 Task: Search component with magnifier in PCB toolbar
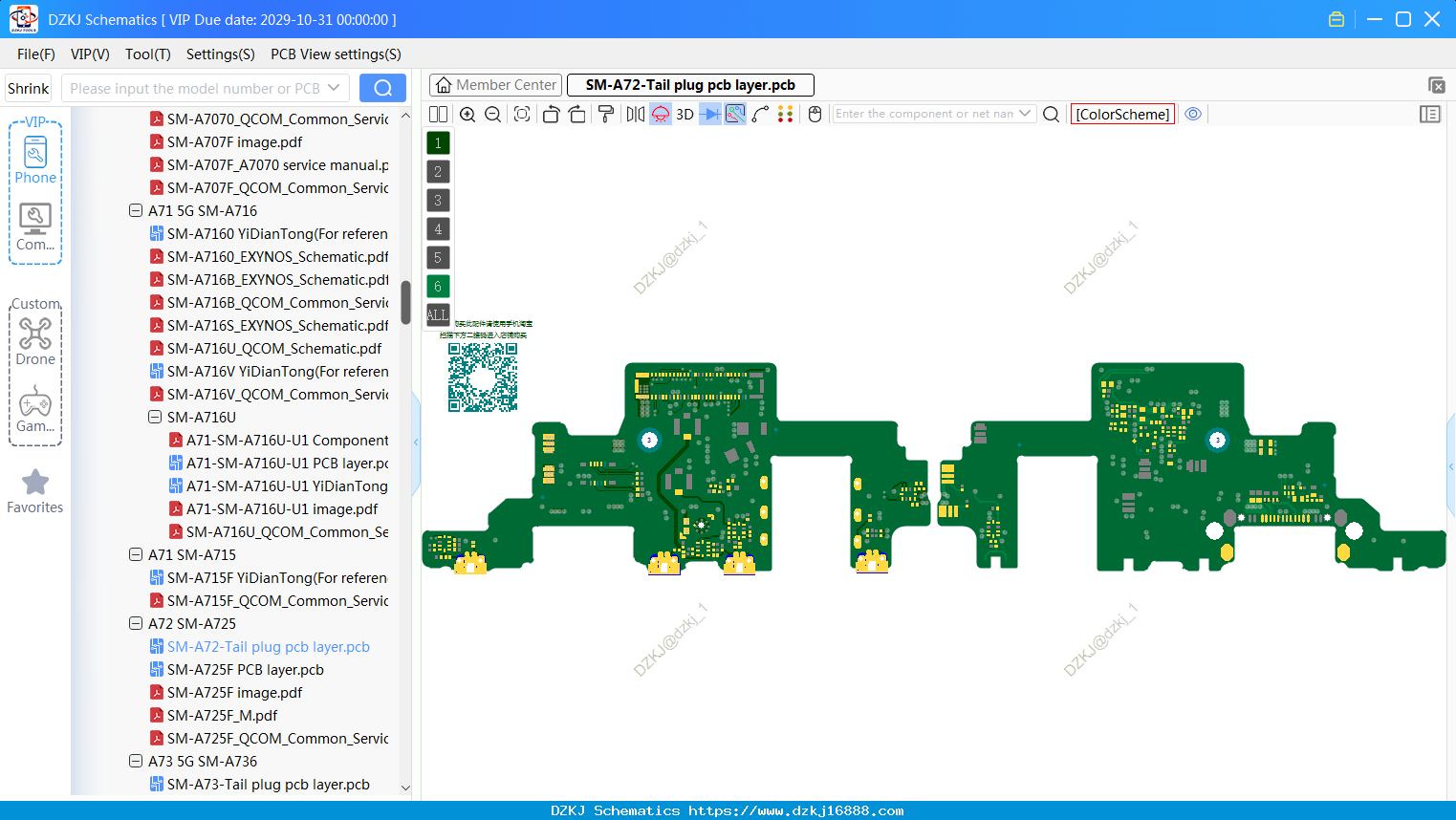1051,114
